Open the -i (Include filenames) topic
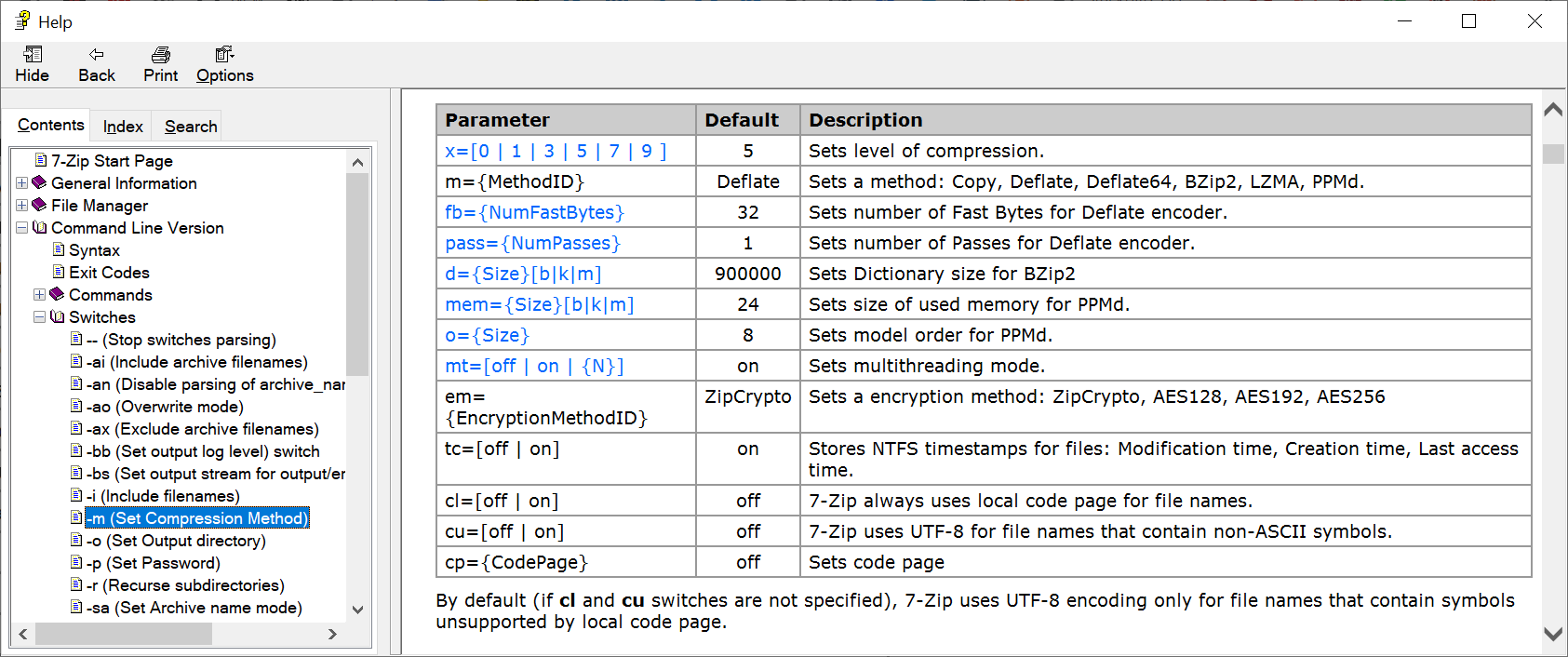The width and height of the screenshot is (1568, 657). [163, 496]
